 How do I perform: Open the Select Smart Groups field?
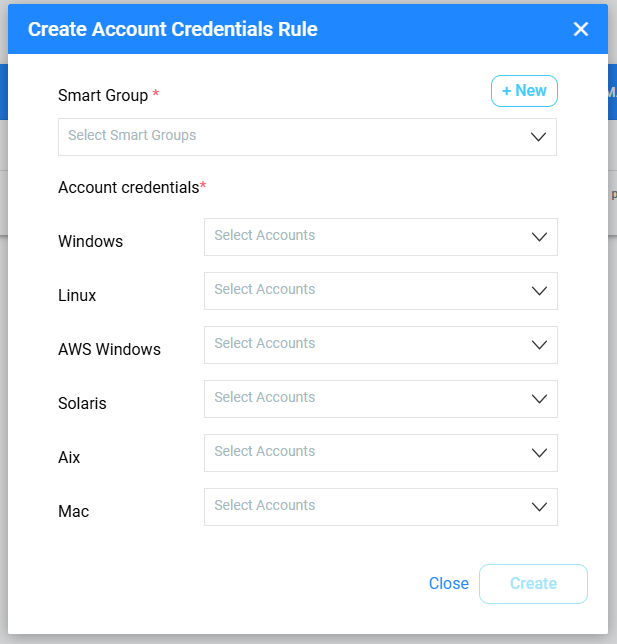click(290, 137)
